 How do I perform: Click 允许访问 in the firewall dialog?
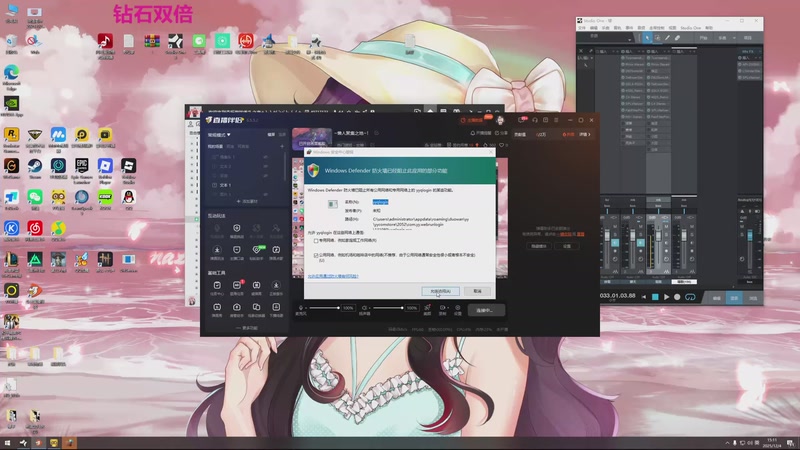(x=440, y=291)
